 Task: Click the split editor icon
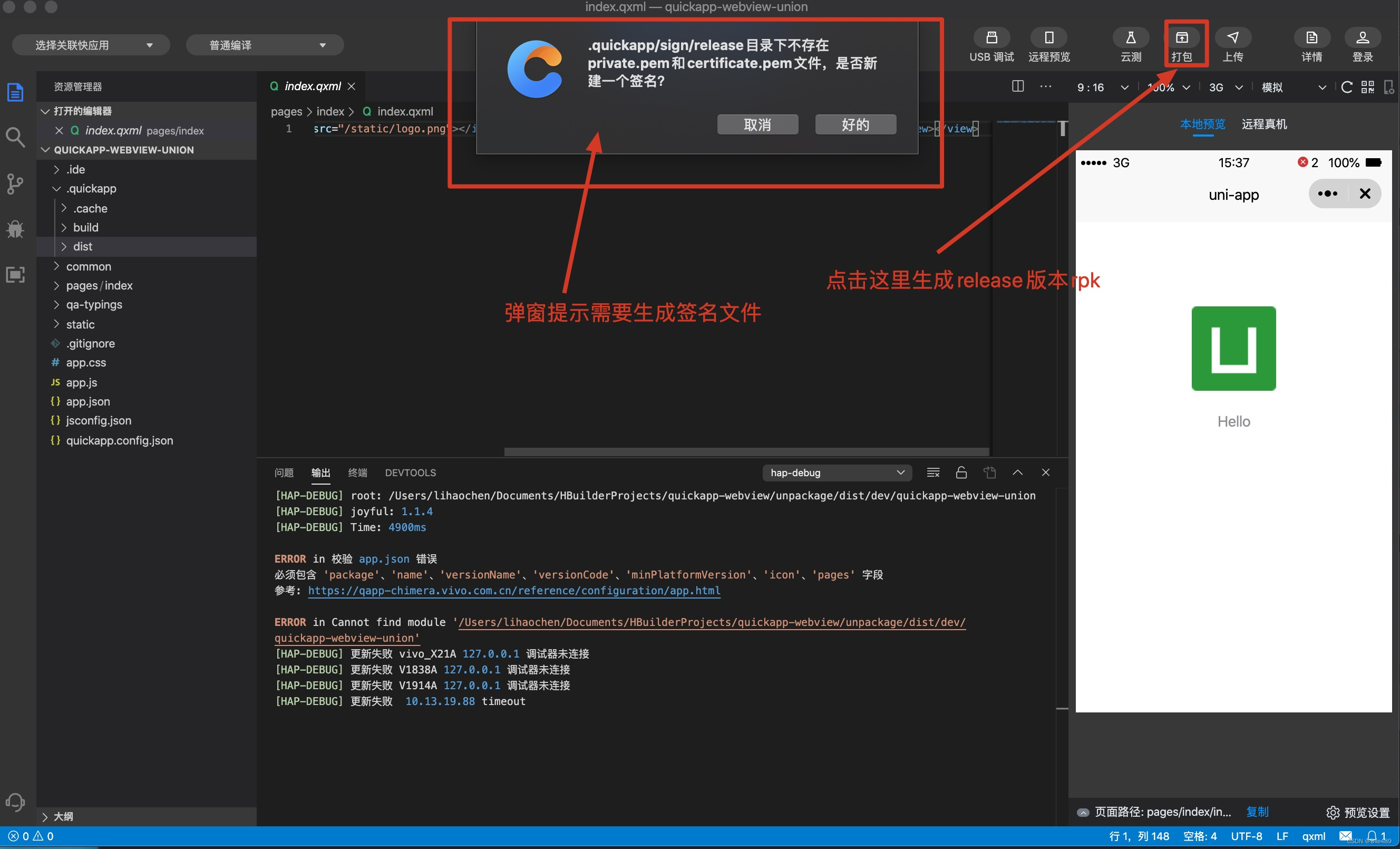click(1018, 86)
